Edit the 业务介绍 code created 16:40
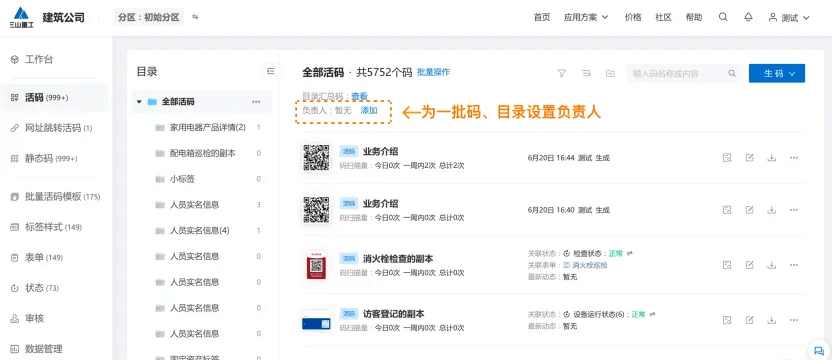This screenshot has height=360, width=832. (x=749, y=210)
